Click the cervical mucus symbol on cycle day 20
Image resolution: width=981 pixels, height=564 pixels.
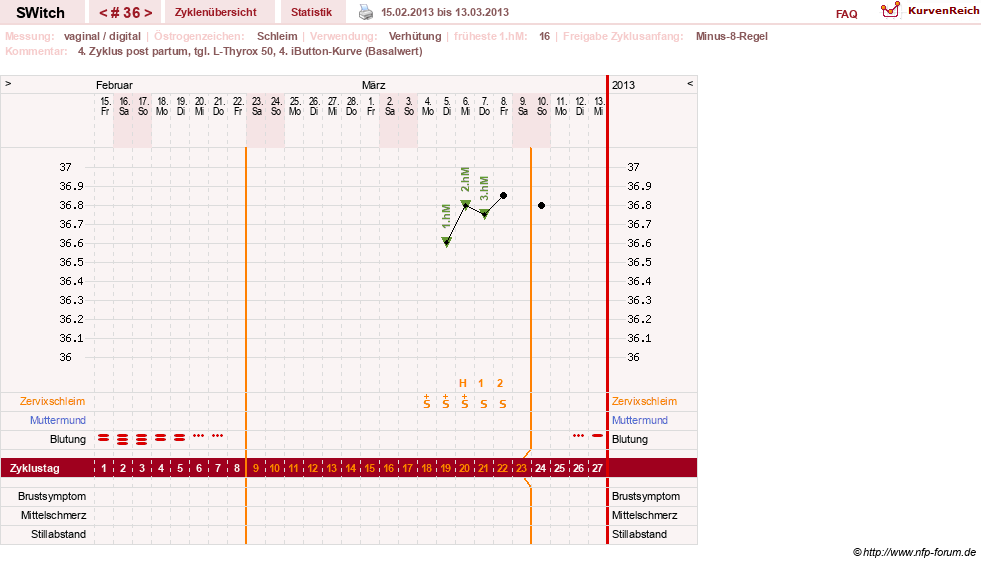(x=465, y=402)
